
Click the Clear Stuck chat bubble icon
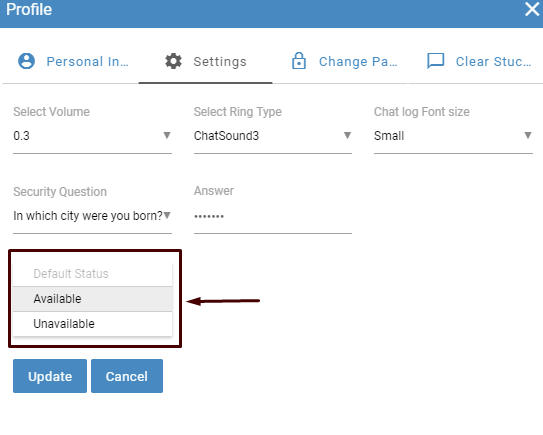click(435, 61)
